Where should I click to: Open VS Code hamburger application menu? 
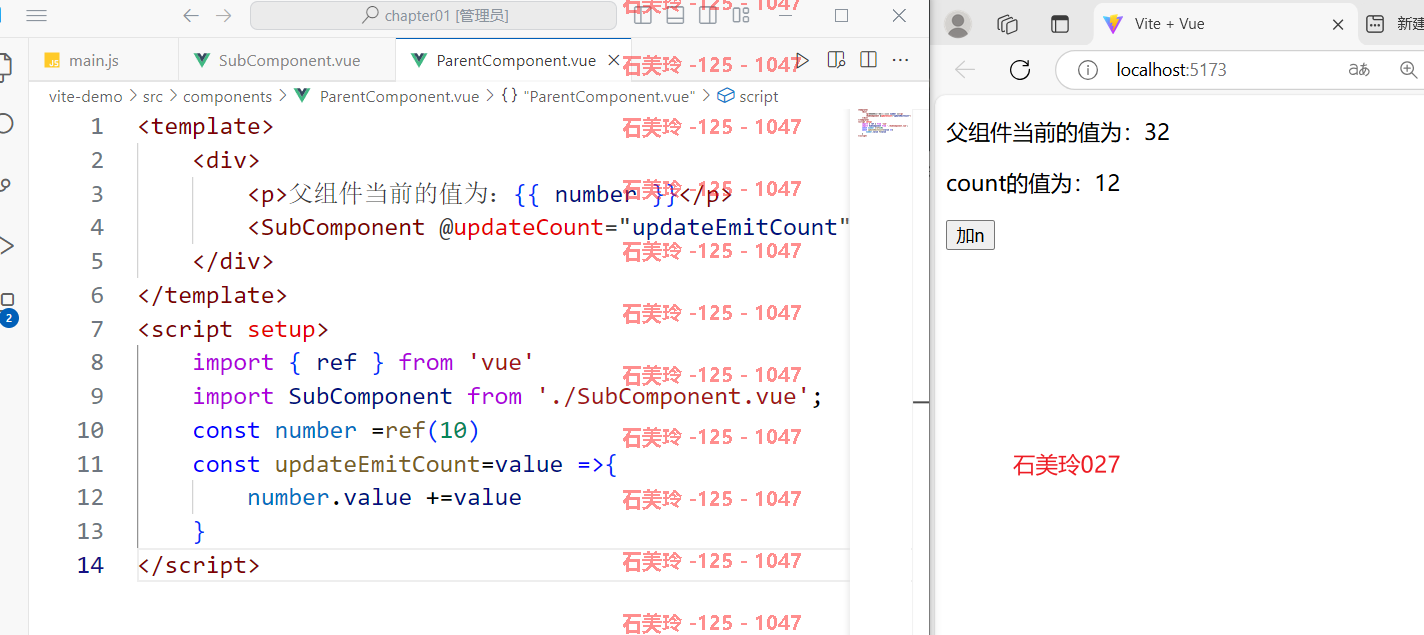[x=37, y=16]
